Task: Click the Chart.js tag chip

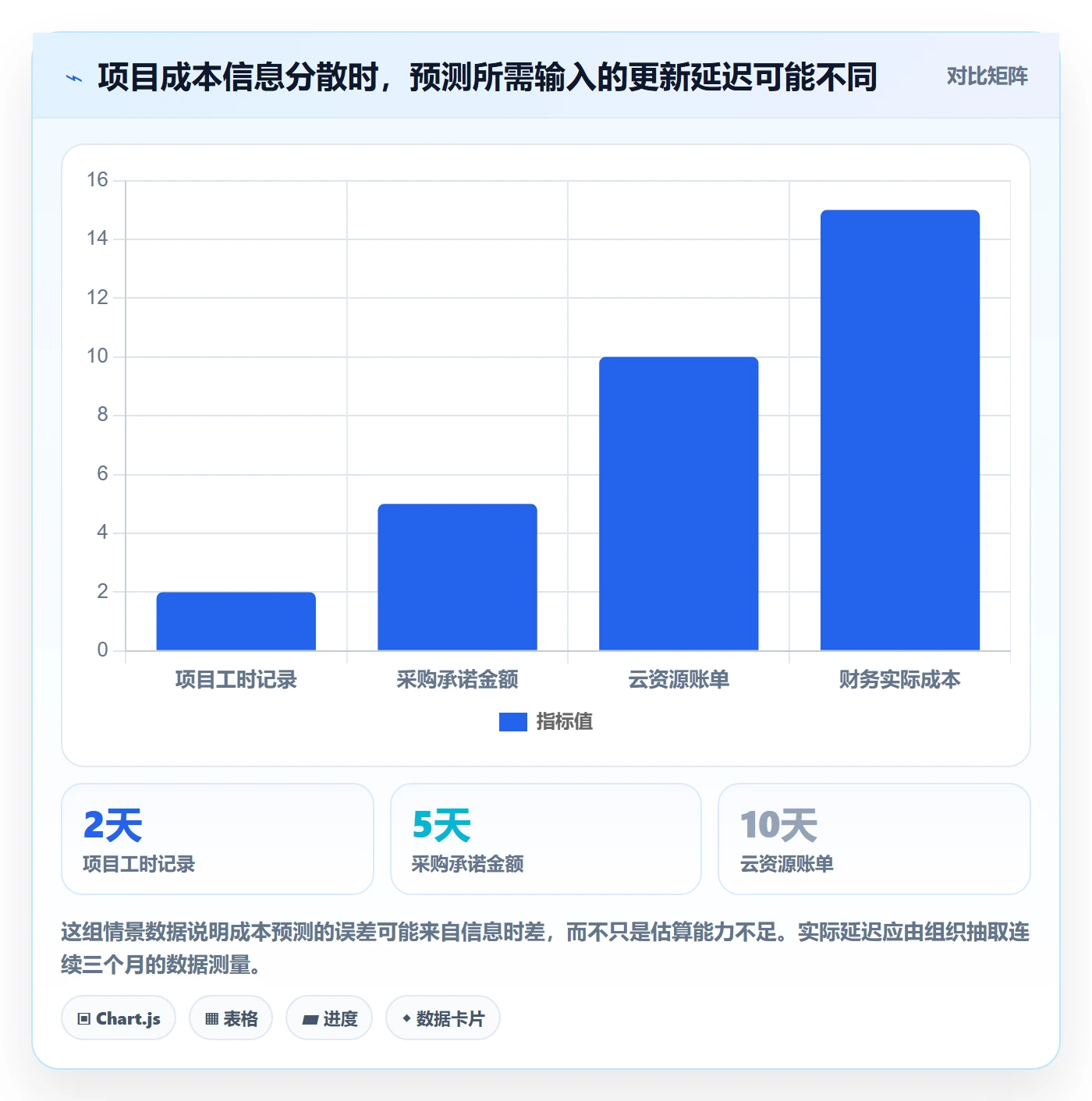Action: pos(119,1018)
